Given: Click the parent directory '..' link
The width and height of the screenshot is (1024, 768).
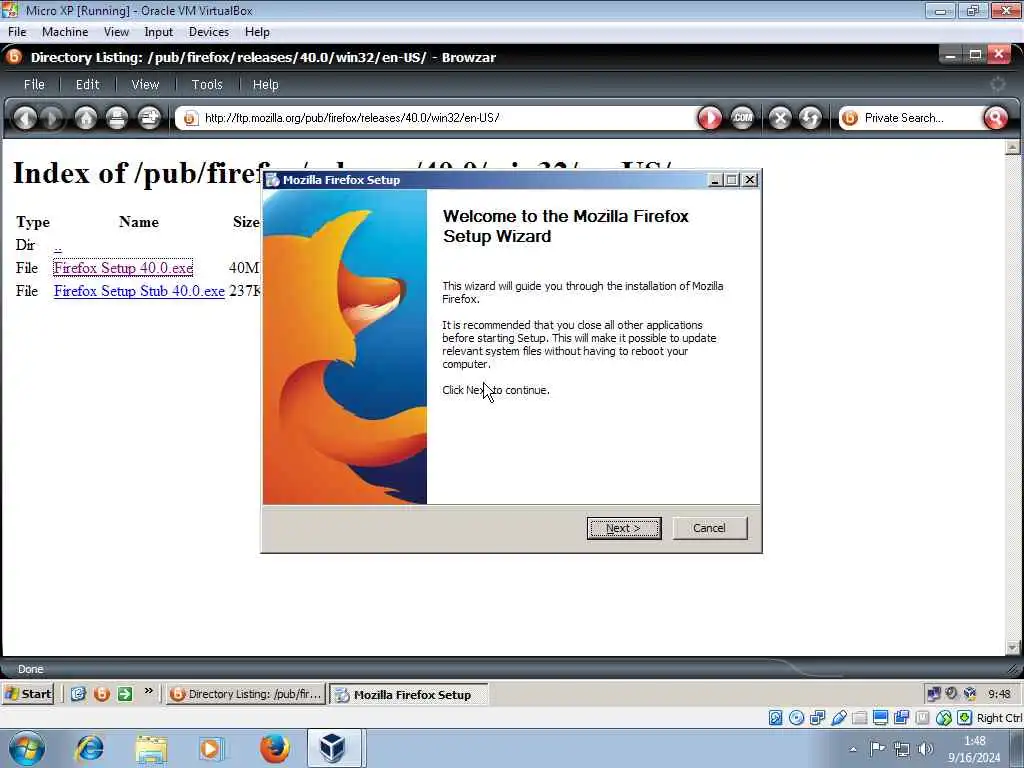Looking at the screenshot, I should [x=57, y=246].
